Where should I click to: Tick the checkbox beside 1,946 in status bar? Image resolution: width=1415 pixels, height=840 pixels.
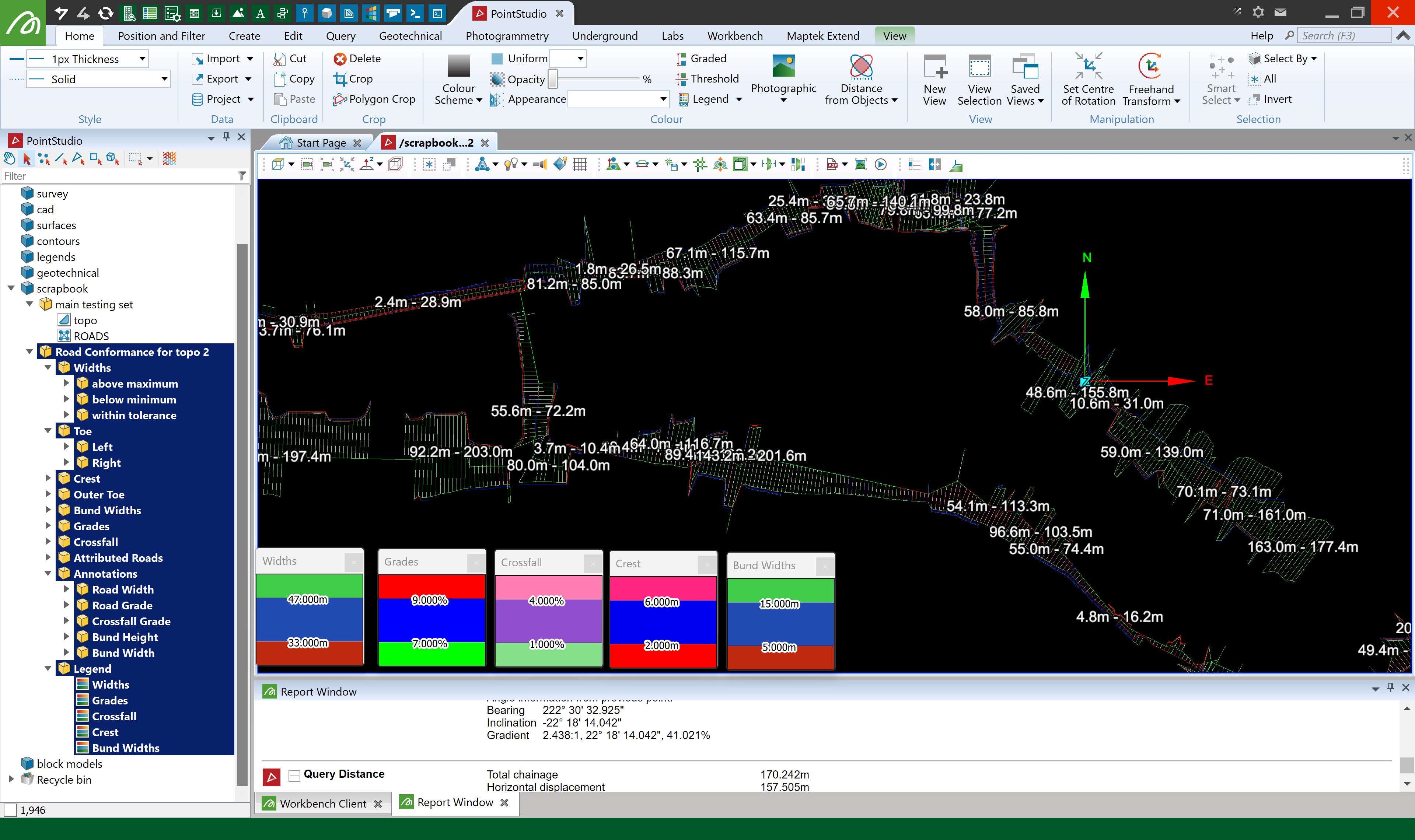(x=10, y=811)
